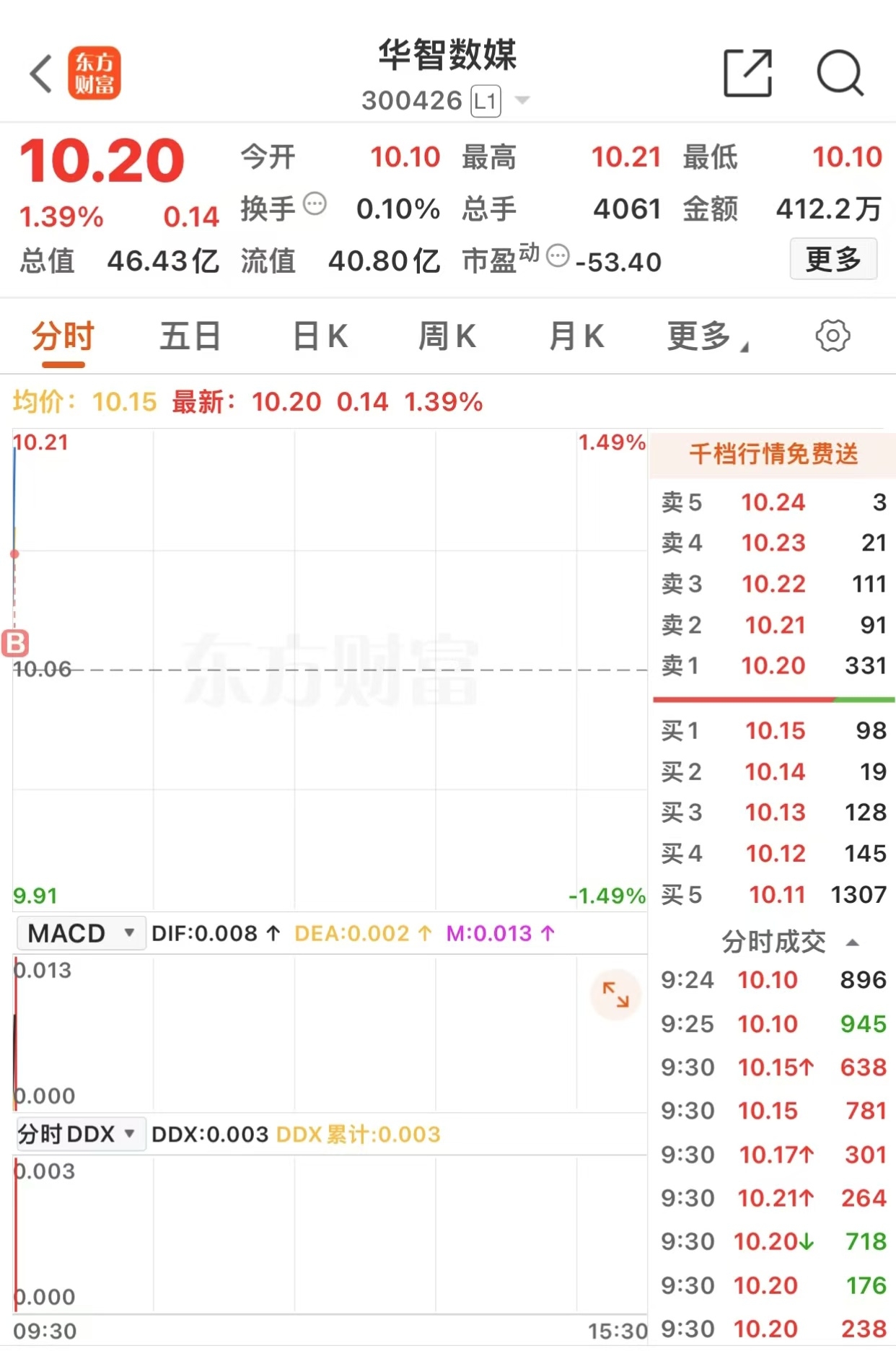The image size is (896, 1351).
Task: Select the 卖1 row at 10.20
Action: click(x=773, y=665)
